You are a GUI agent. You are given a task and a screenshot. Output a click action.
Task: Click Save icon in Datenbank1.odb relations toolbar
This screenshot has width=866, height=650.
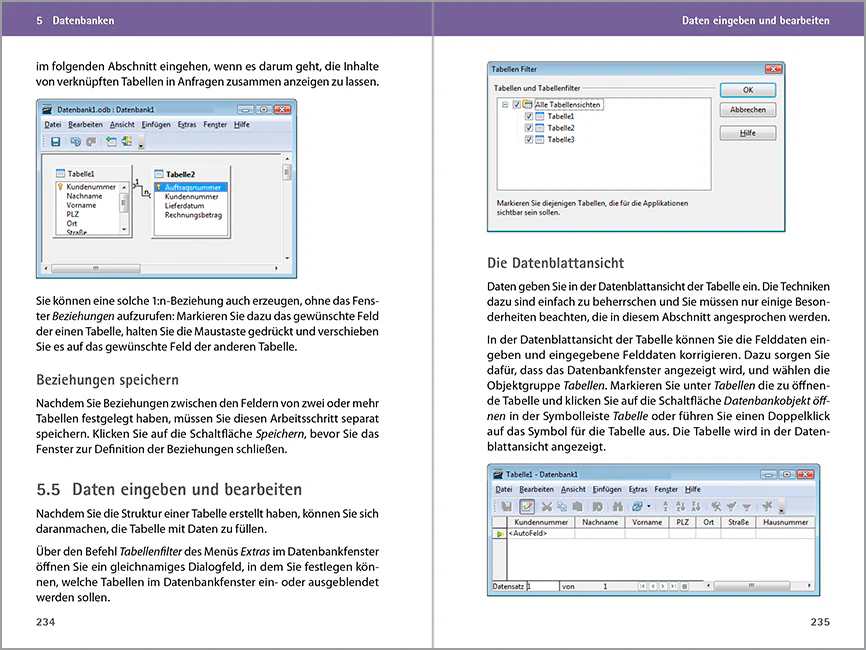click(x=56, y=142)
